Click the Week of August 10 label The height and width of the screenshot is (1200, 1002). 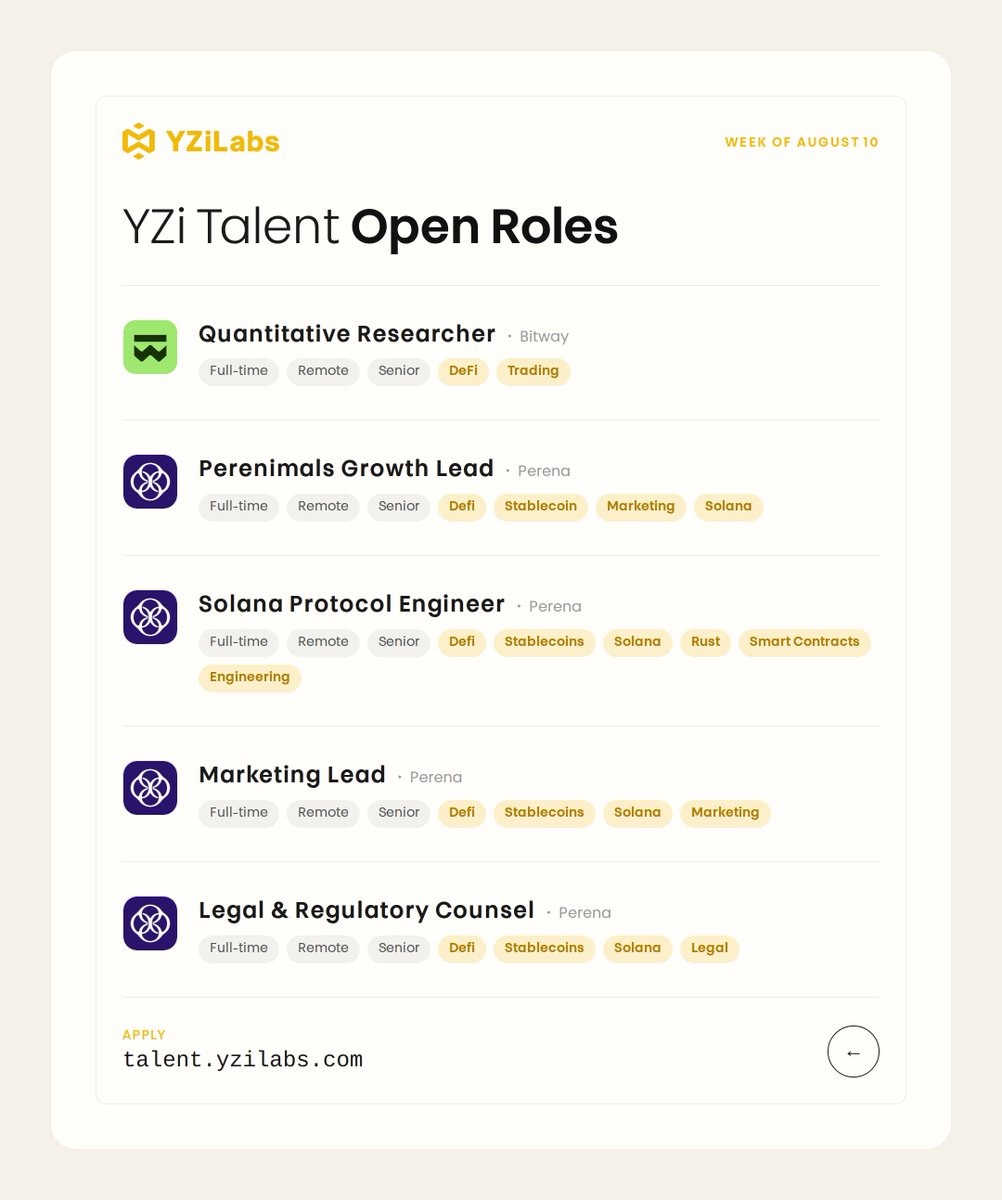(x=802, y=142)
